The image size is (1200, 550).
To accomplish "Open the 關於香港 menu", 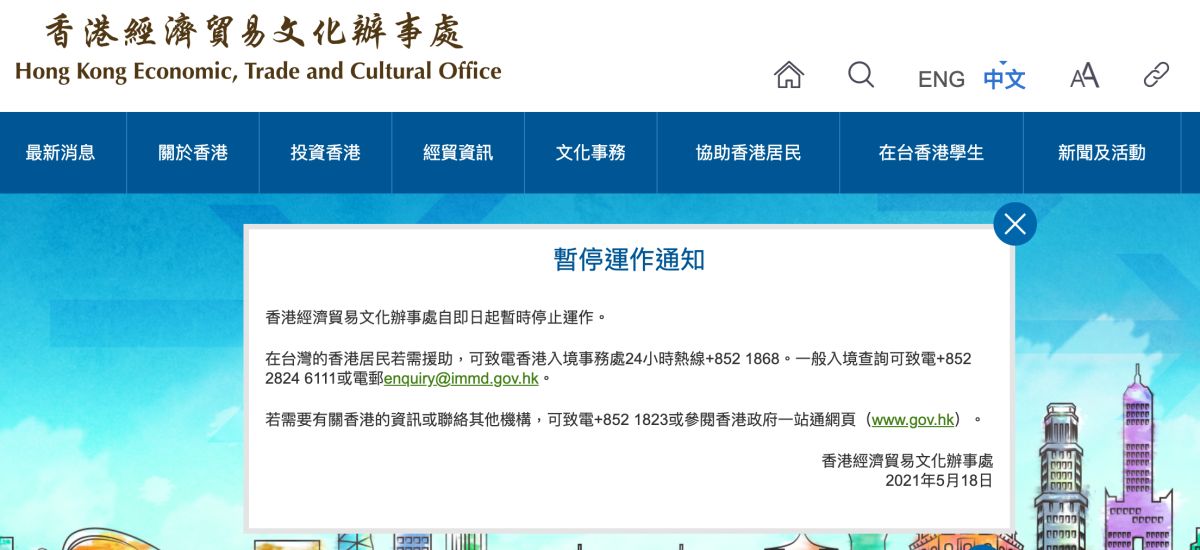I will point(193,153).
